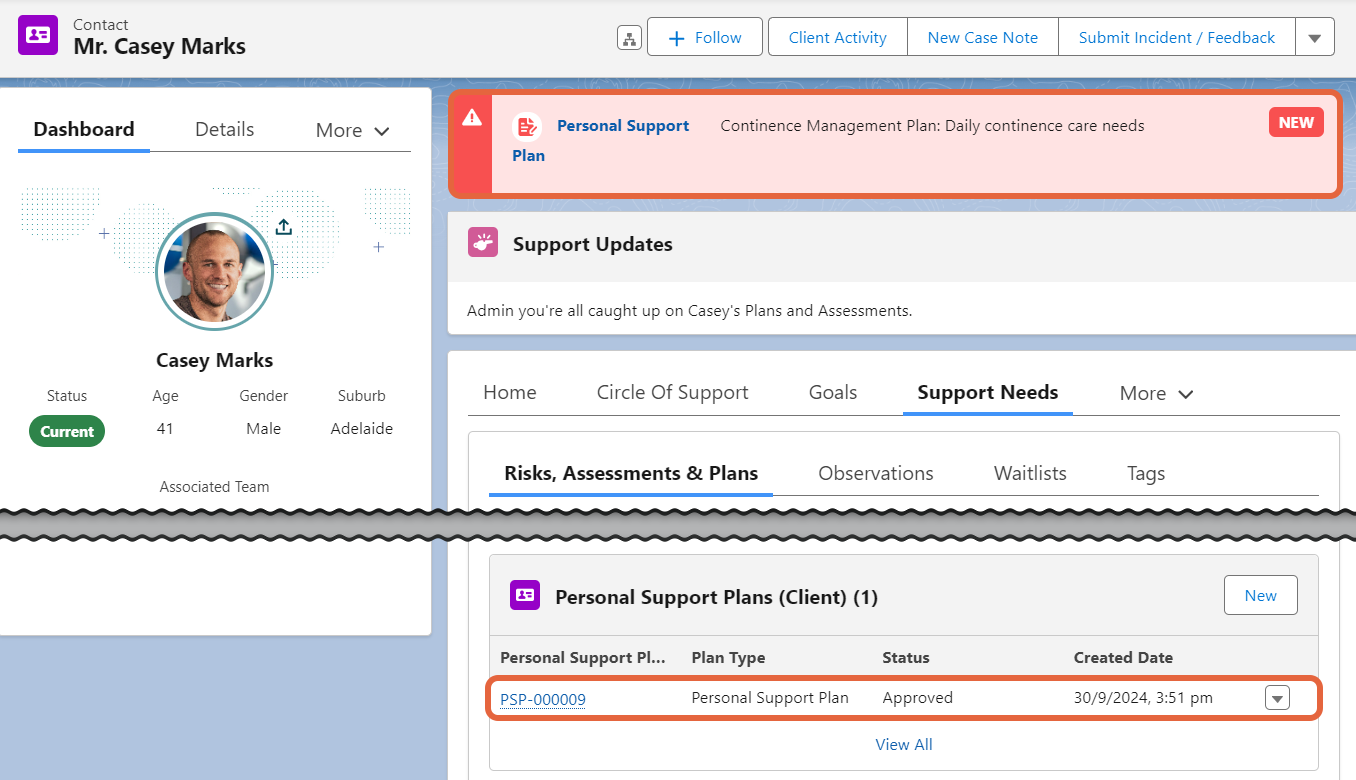1356x780 pixels.
Task: Switch to the Details tab
Action: click(x=224, y=129)
